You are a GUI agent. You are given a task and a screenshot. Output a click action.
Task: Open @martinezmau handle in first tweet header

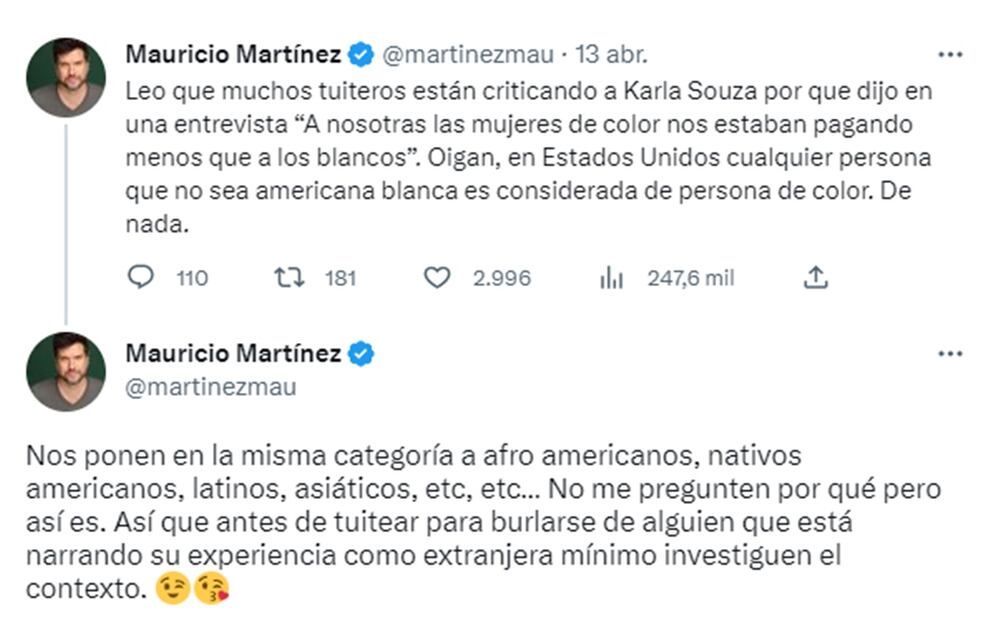coord(466,54)
